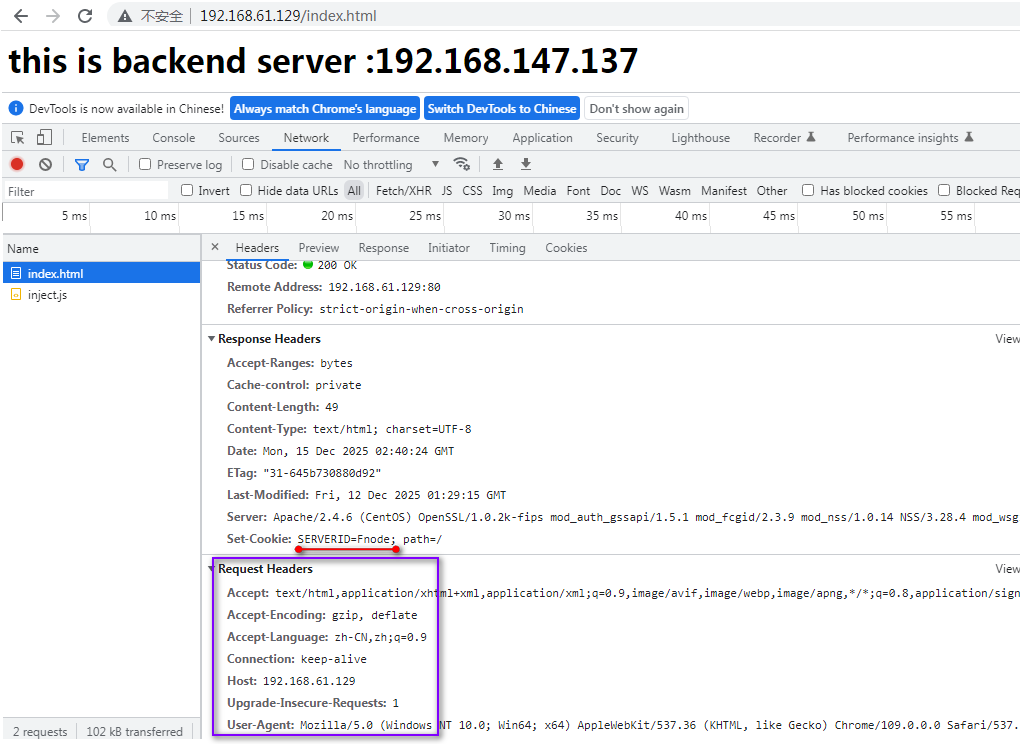Import HAR file upload arrow icon

(498, 164)
